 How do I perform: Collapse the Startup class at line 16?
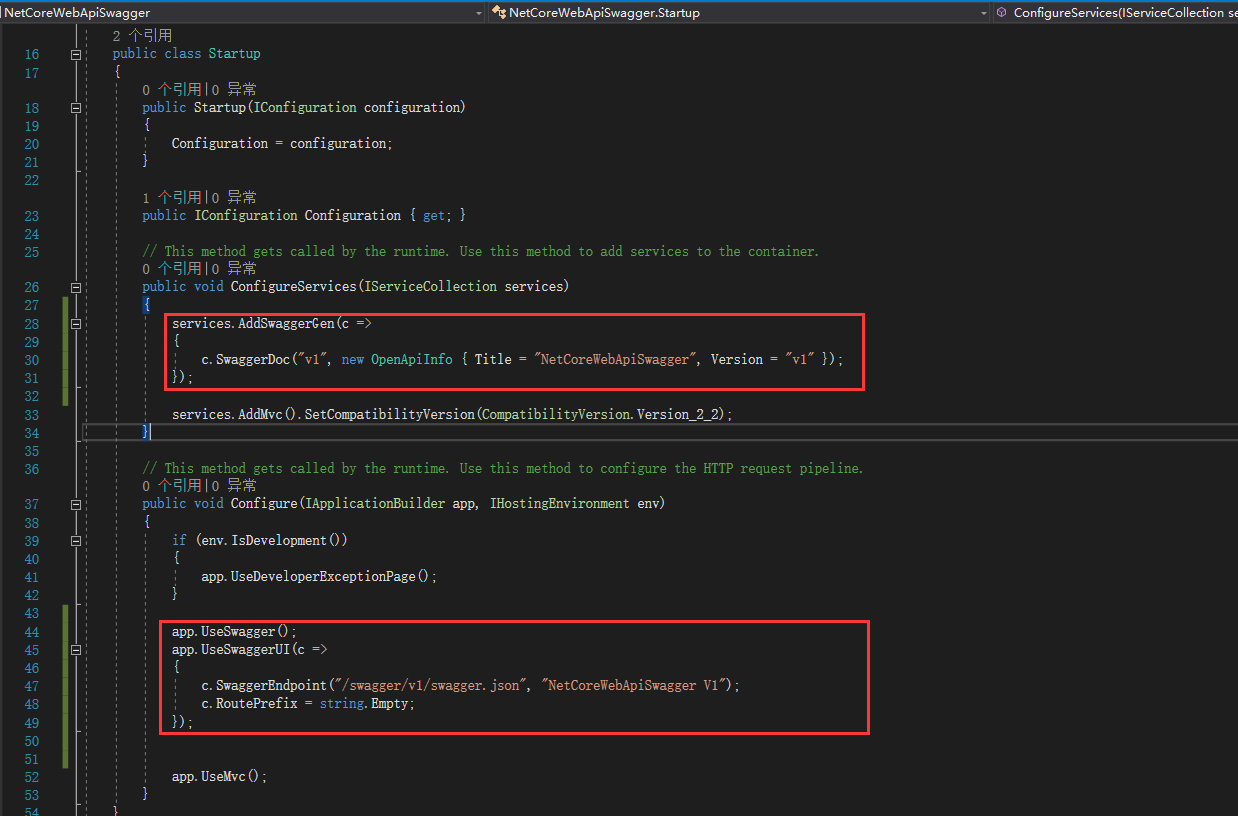(76, 54)
